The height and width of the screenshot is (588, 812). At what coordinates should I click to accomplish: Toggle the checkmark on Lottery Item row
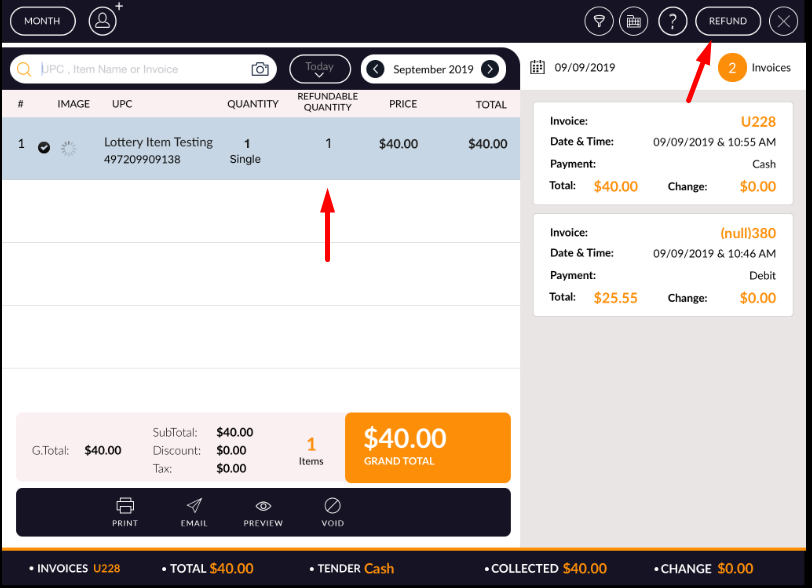tap(44, 147)
